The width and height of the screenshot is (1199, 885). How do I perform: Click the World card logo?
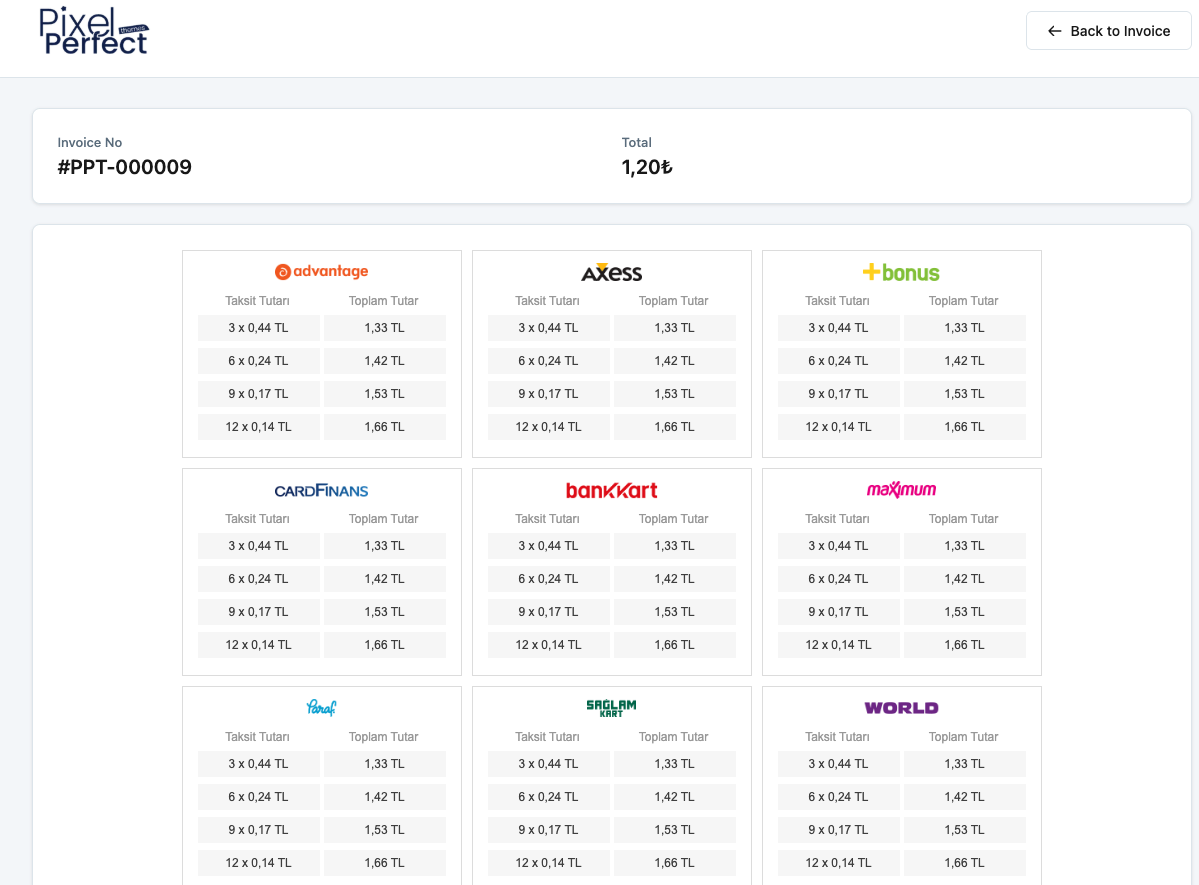901,708
